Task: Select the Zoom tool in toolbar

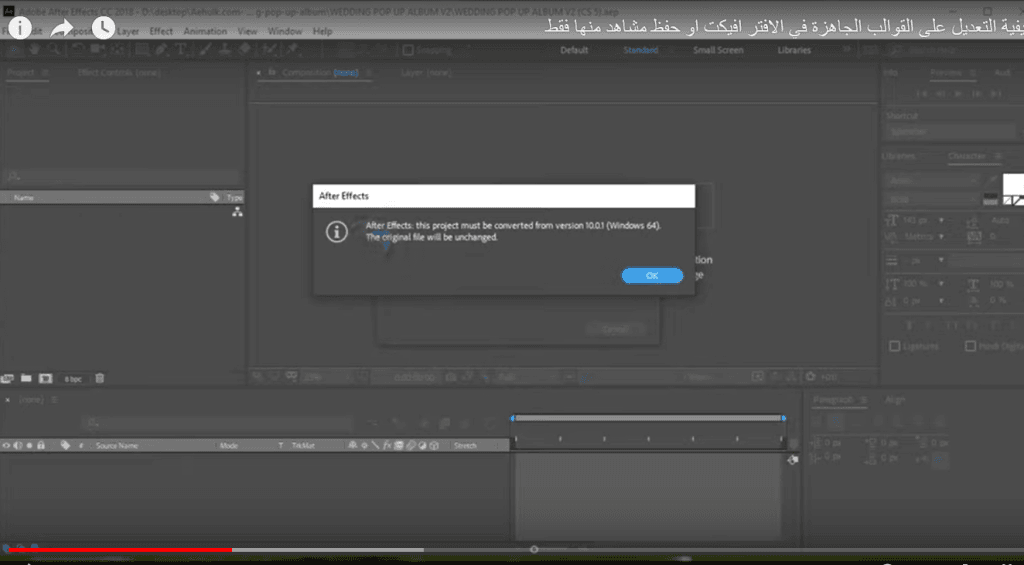Action: click(54, 49)
